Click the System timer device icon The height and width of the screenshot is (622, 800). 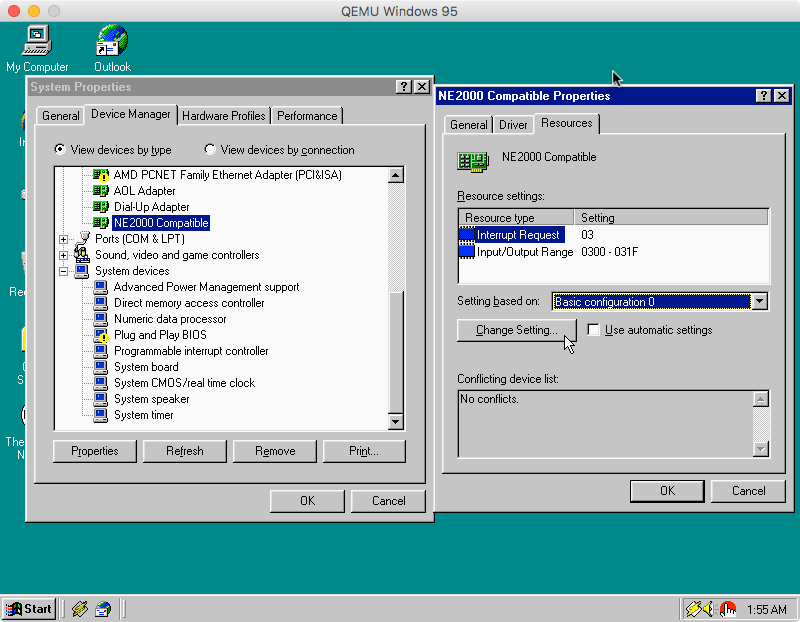(x=101, y=414)
